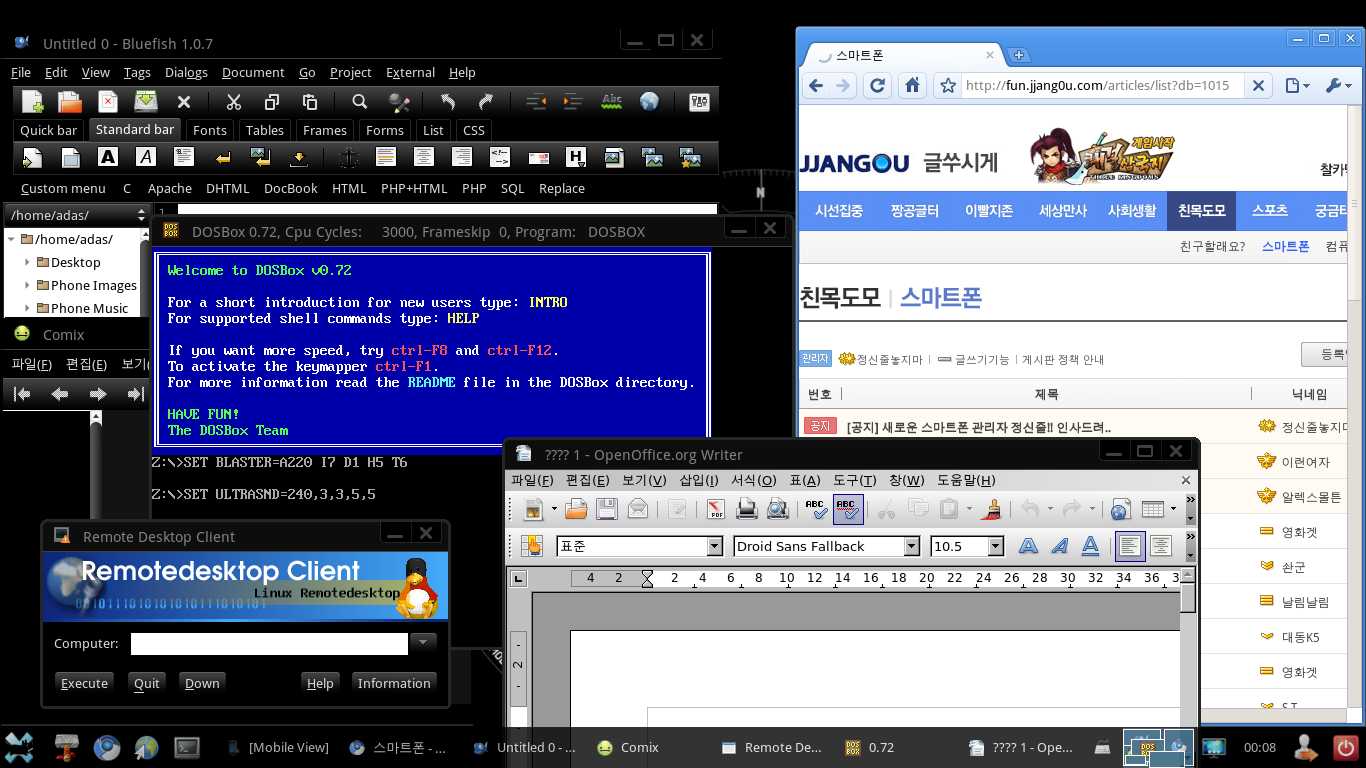Screen dimensions: 1366x768
Task: Click Redo arrow in Bluefish toolbar
Action: click(486, 101)
